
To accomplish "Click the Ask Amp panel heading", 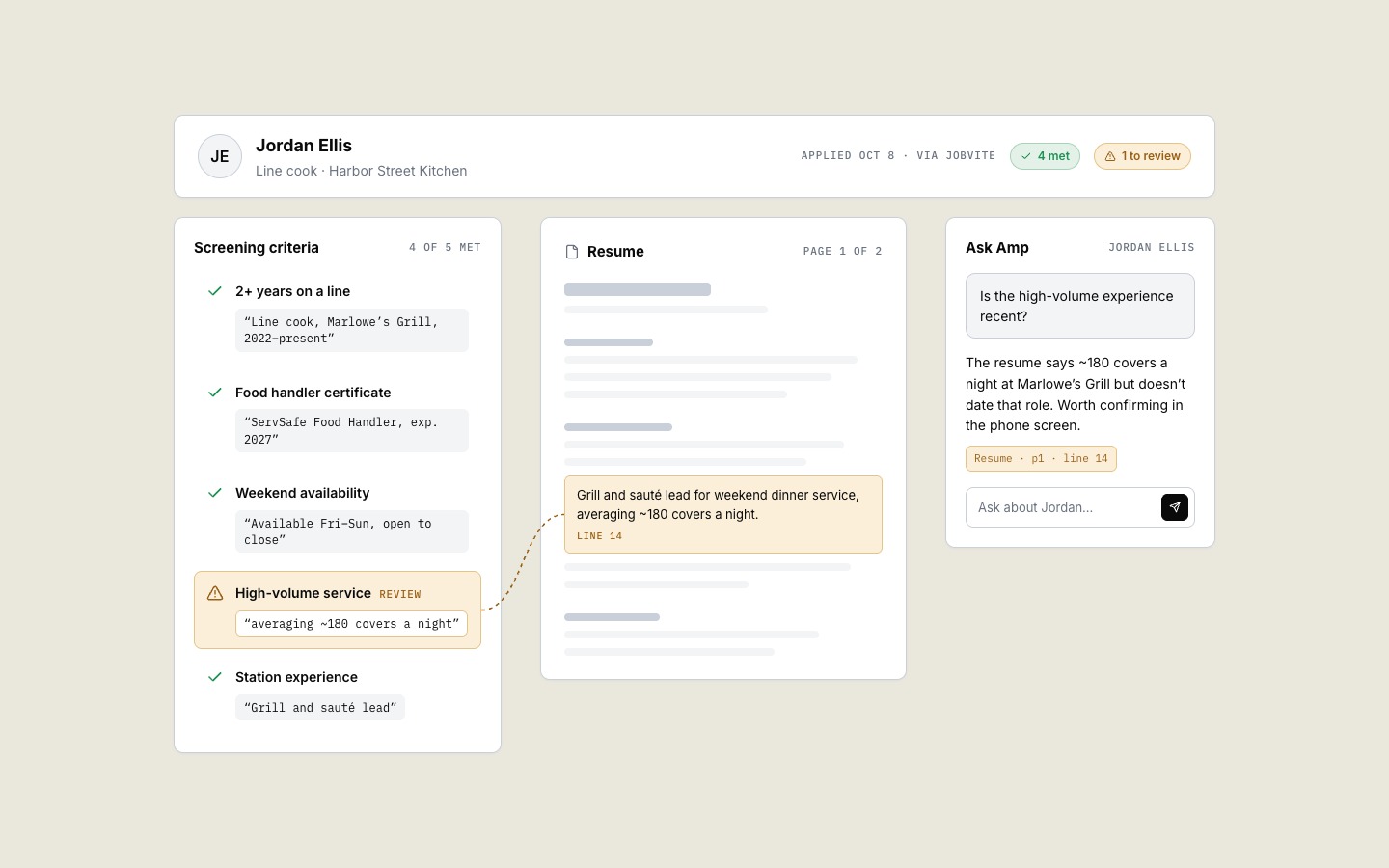I will [x=997, y=248].
